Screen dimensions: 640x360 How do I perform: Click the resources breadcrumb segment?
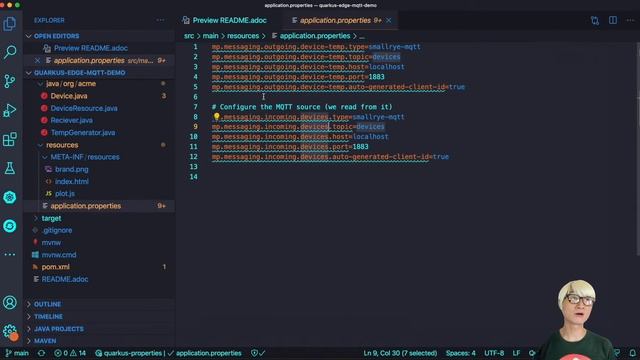tap(243, 36)
